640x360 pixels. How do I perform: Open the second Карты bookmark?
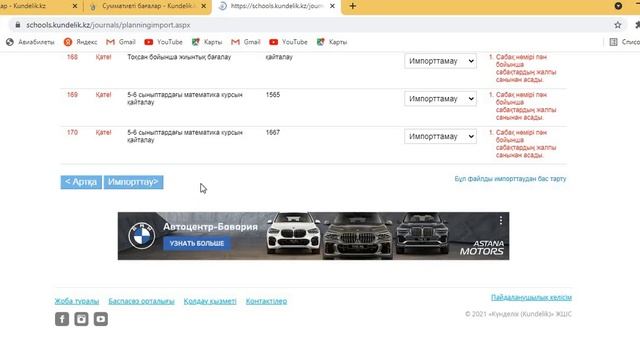click(332, 42)
